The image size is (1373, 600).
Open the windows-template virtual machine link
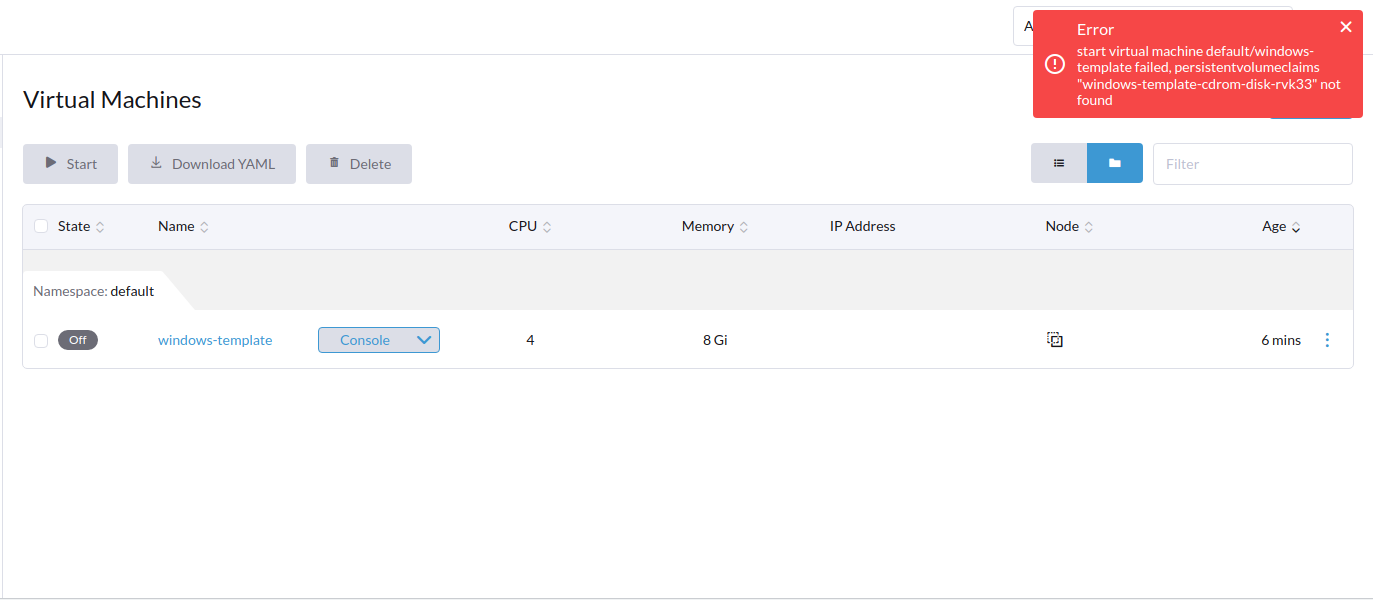pyautogui.click(x=215, y=340)
